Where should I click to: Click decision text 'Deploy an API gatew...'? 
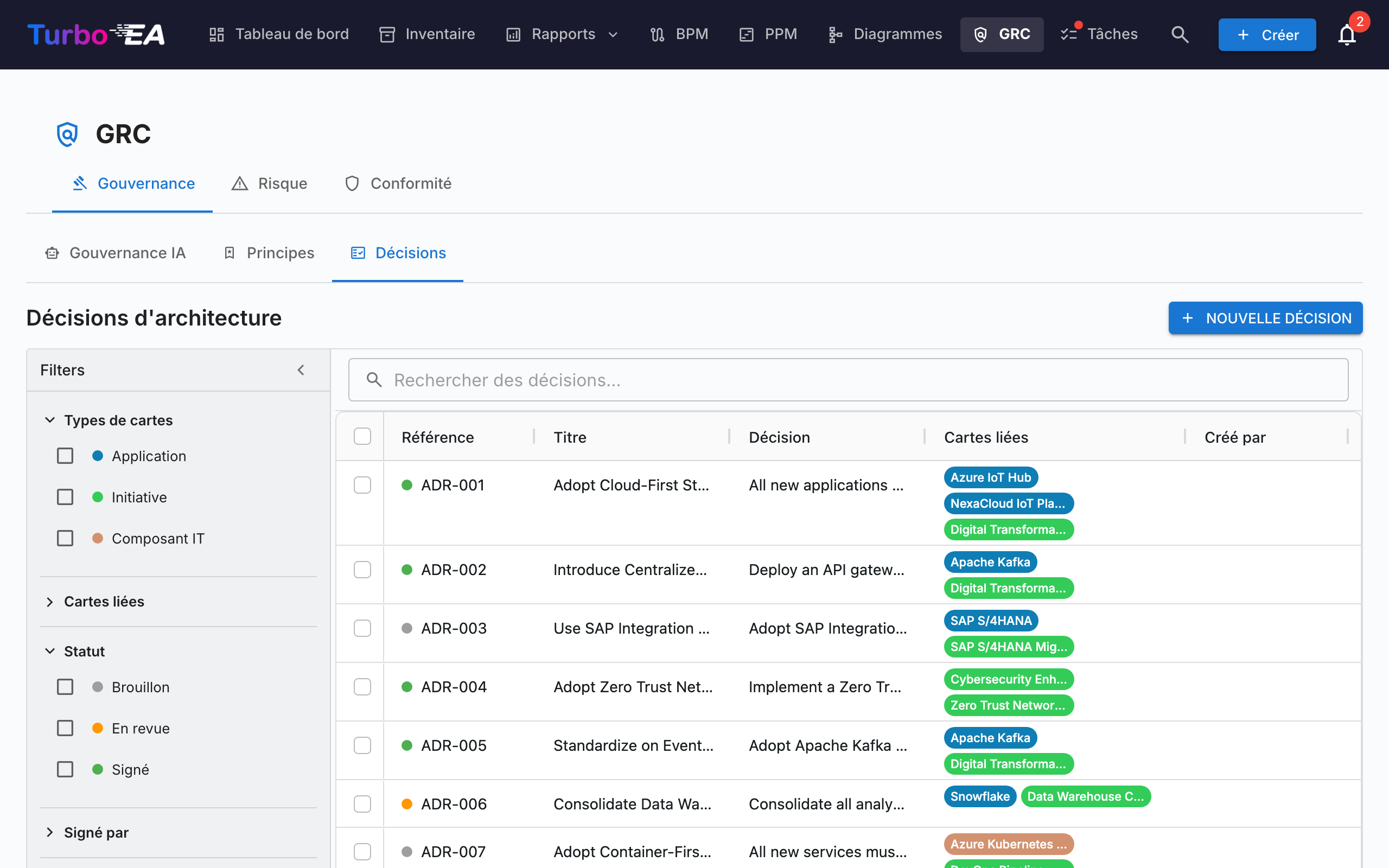(826, 570)
